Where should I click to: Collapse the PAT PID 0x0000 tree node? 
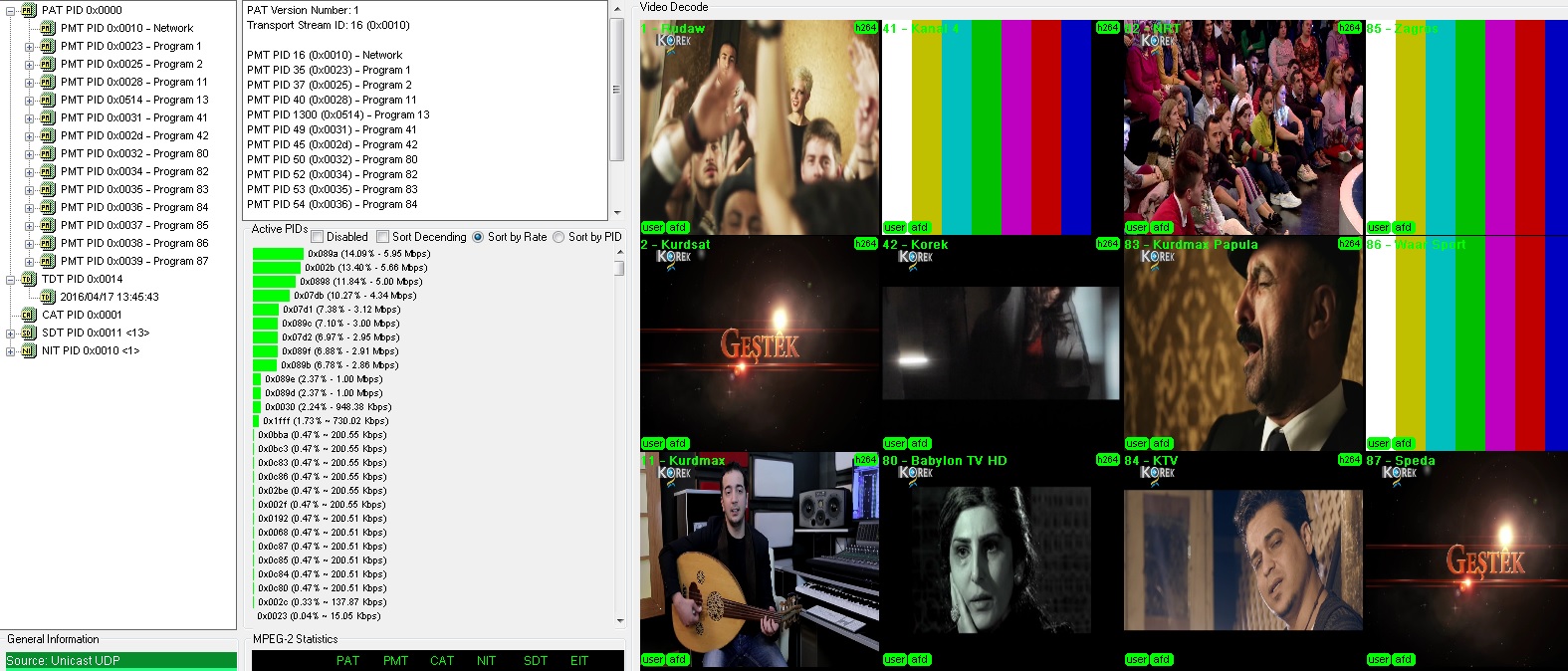click(11, 10)
